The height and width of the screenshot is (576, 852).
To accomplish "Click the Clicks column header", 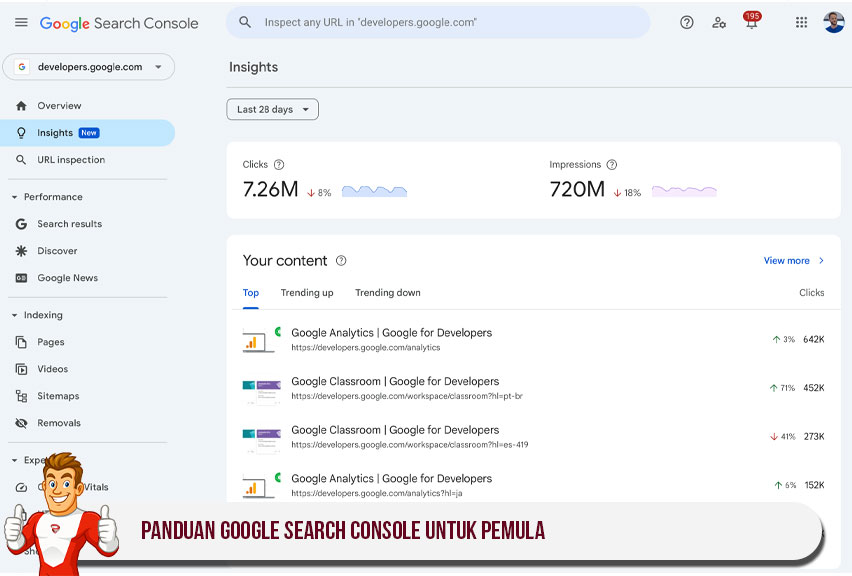I will [812, 293].
